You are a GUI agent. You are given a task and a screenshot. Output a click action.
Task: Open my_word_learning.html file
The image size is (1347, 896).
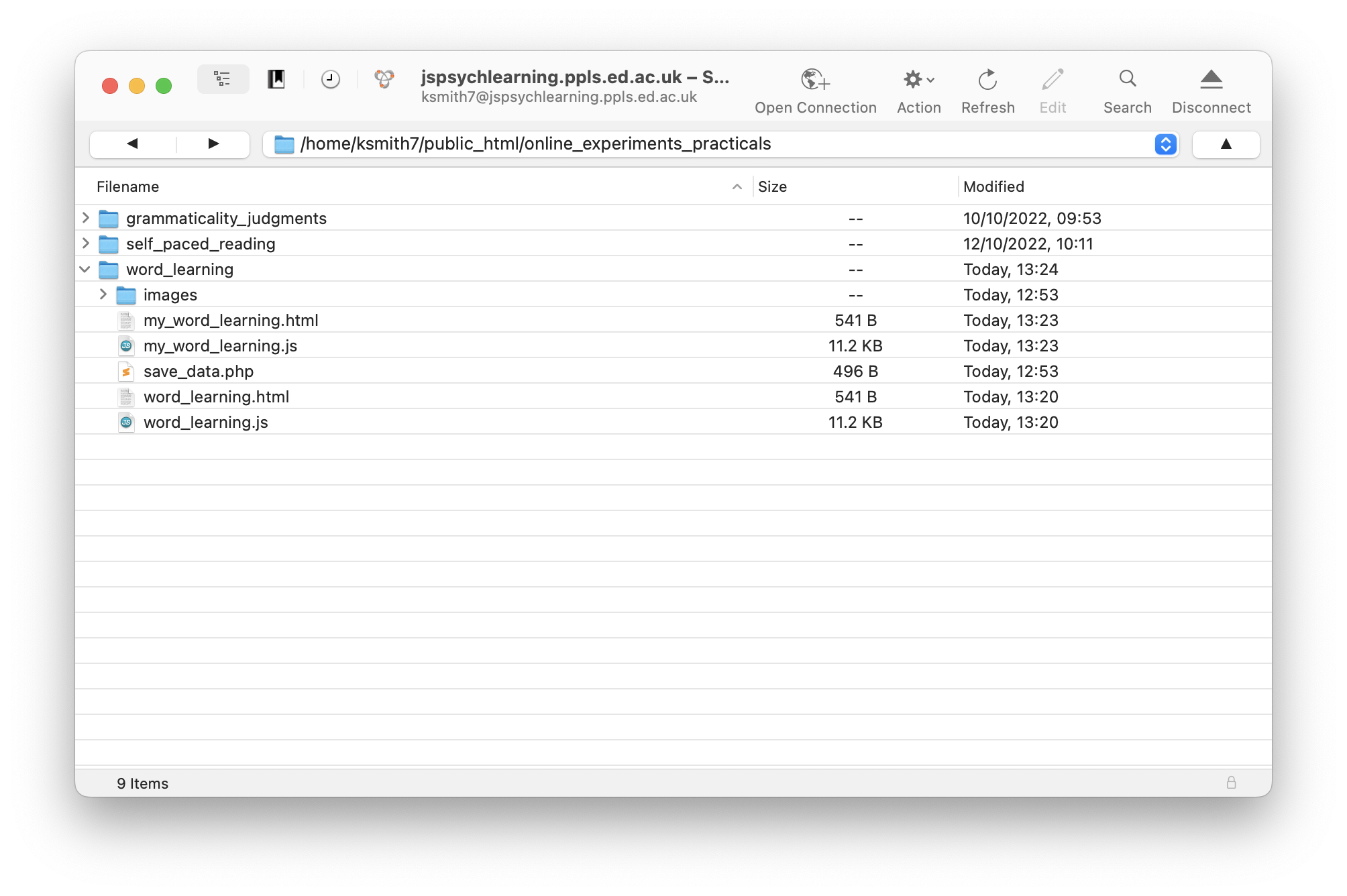(230, 320)
